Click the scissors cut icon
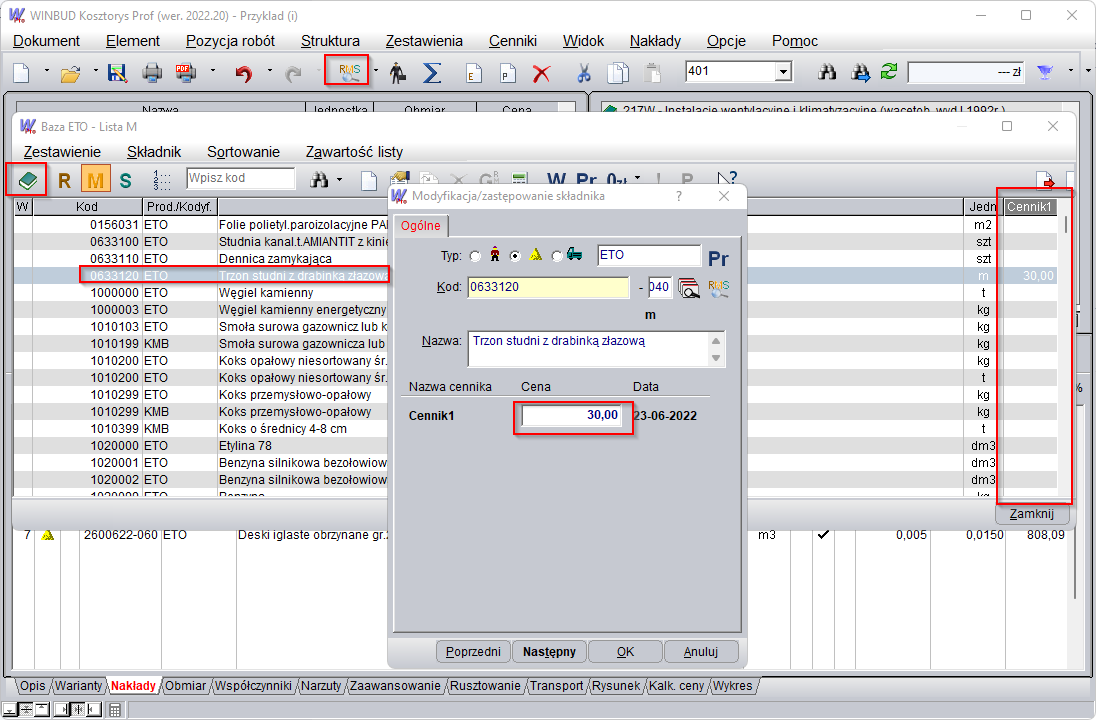 (x=584, y=73)
